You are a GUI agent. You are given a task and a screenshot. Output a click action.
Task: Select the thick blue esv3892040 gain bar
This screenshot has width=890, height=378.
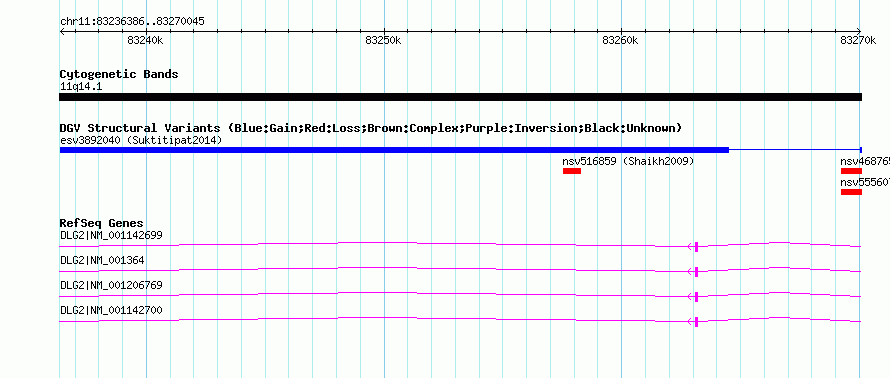[394, 150]
